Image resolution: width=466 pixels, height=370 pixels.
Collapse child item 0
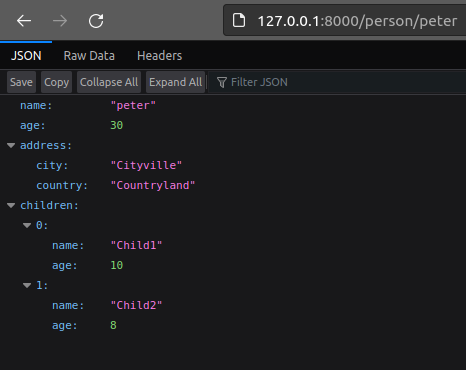27,226
